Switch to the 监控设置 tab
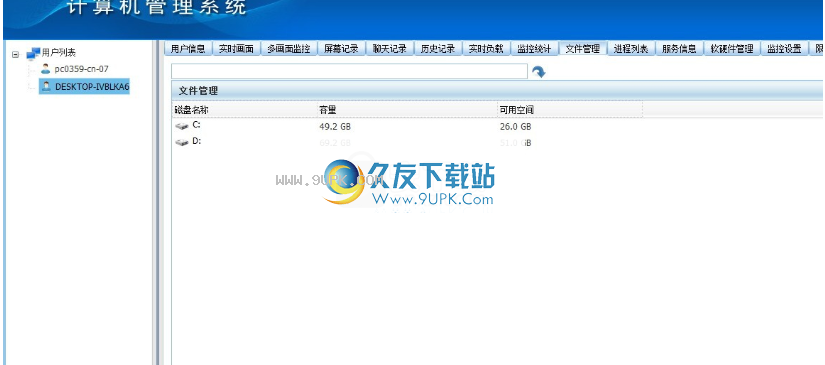The height and width of the screenshot is (365, 825). click(784, 49)
